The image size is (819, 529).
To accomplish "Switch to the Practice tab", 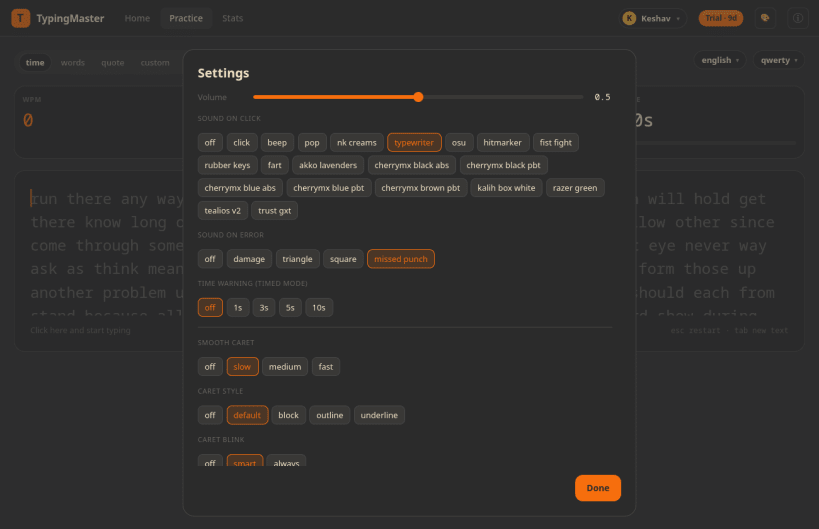I will (x=186, y=18).
